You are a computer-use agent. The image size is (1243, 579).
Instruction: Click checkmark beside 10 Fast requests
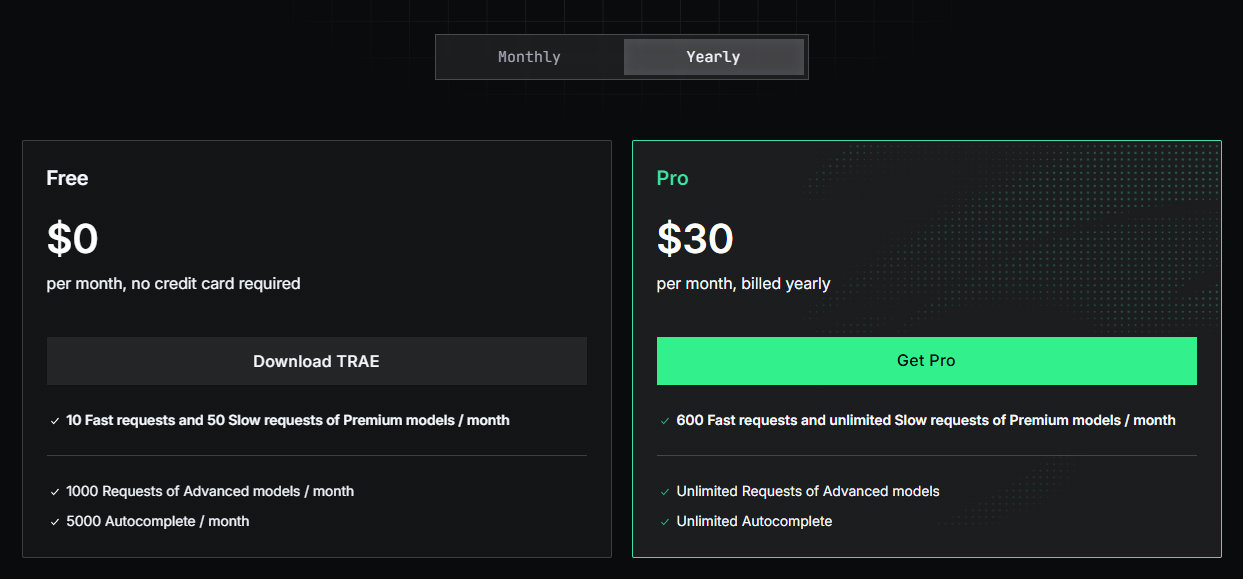click(x=55, y=421)
